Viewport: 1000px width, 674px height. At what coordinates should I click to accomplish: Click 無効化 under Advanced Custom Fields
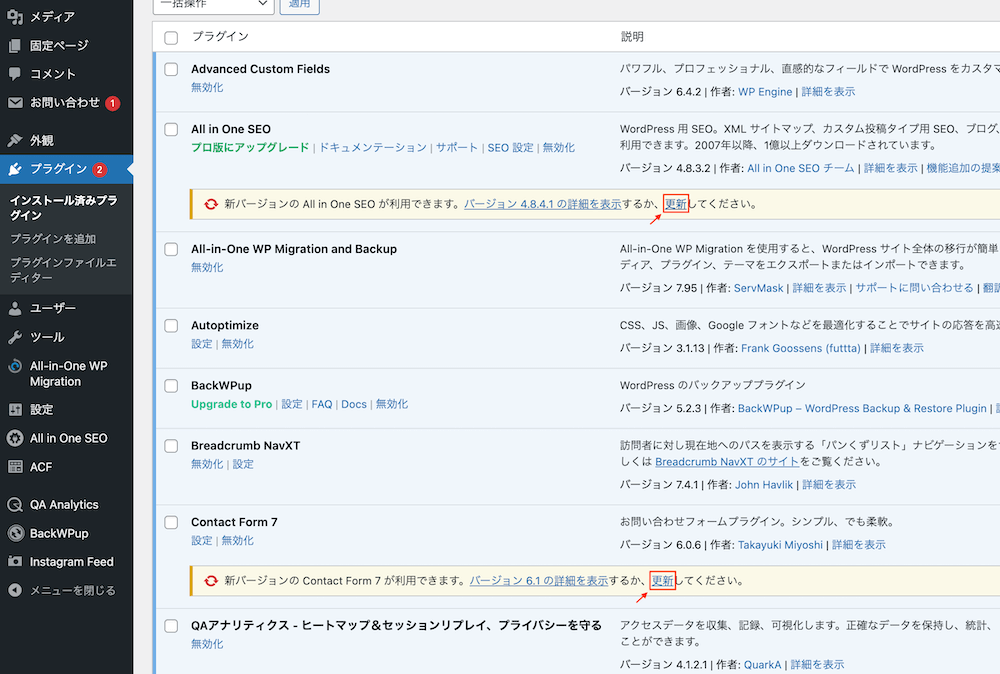207,88
